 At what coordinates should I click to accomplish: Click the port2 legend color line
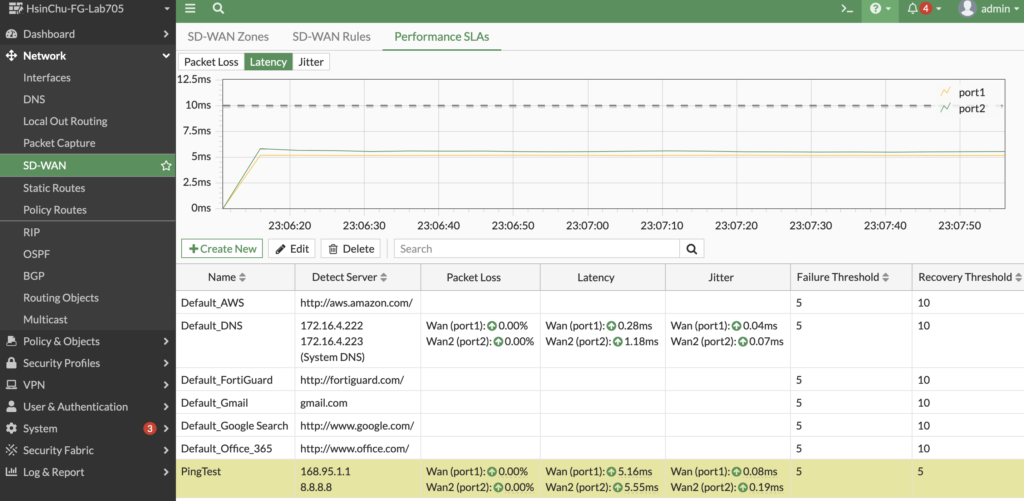pos(945,108)
